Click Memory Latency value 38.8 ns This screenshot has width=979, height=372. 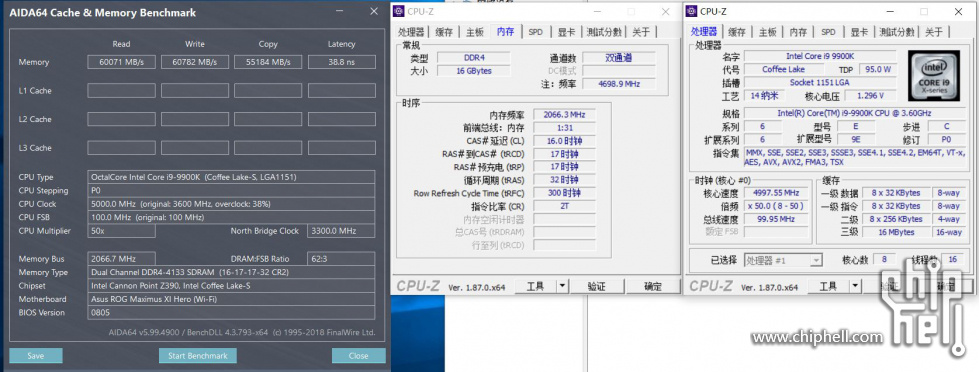point(342,62)
